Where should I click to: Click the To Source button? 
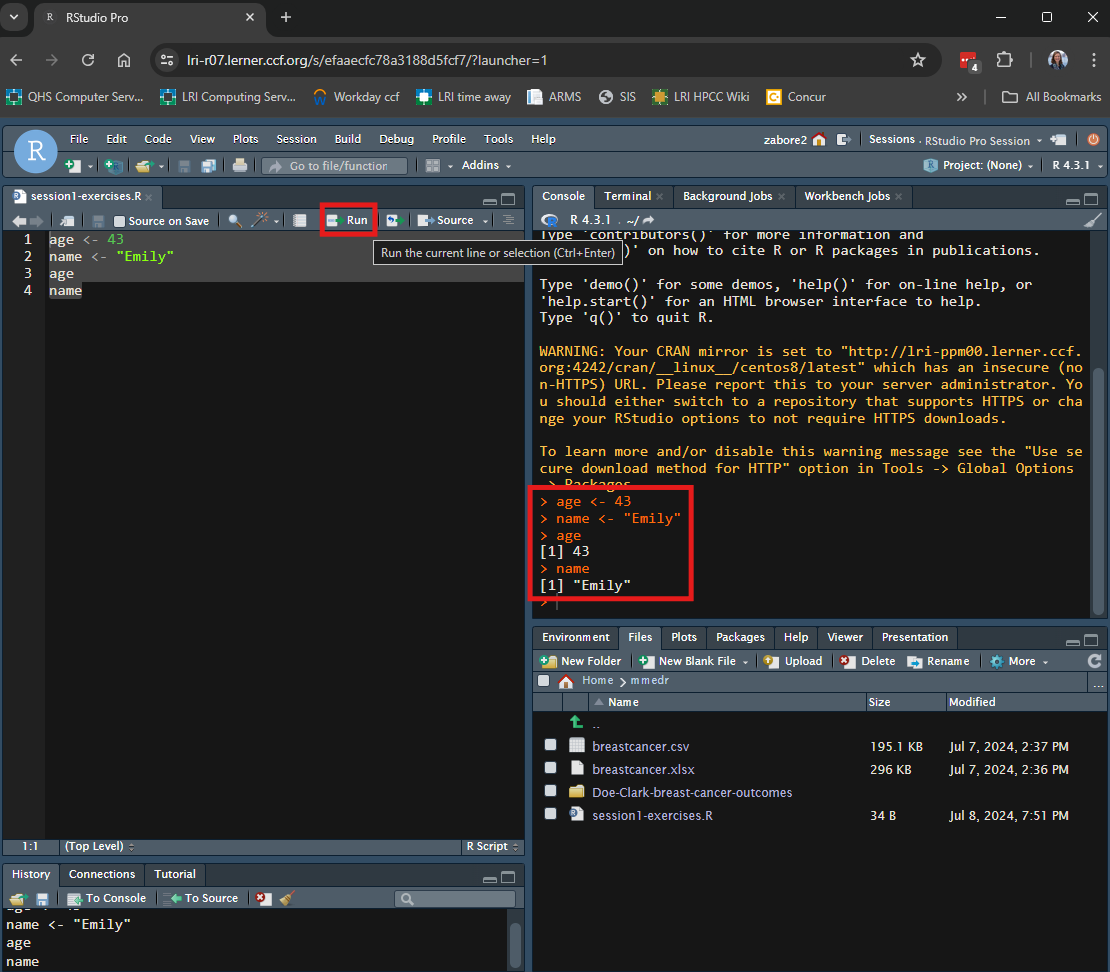tap(202, 898)
